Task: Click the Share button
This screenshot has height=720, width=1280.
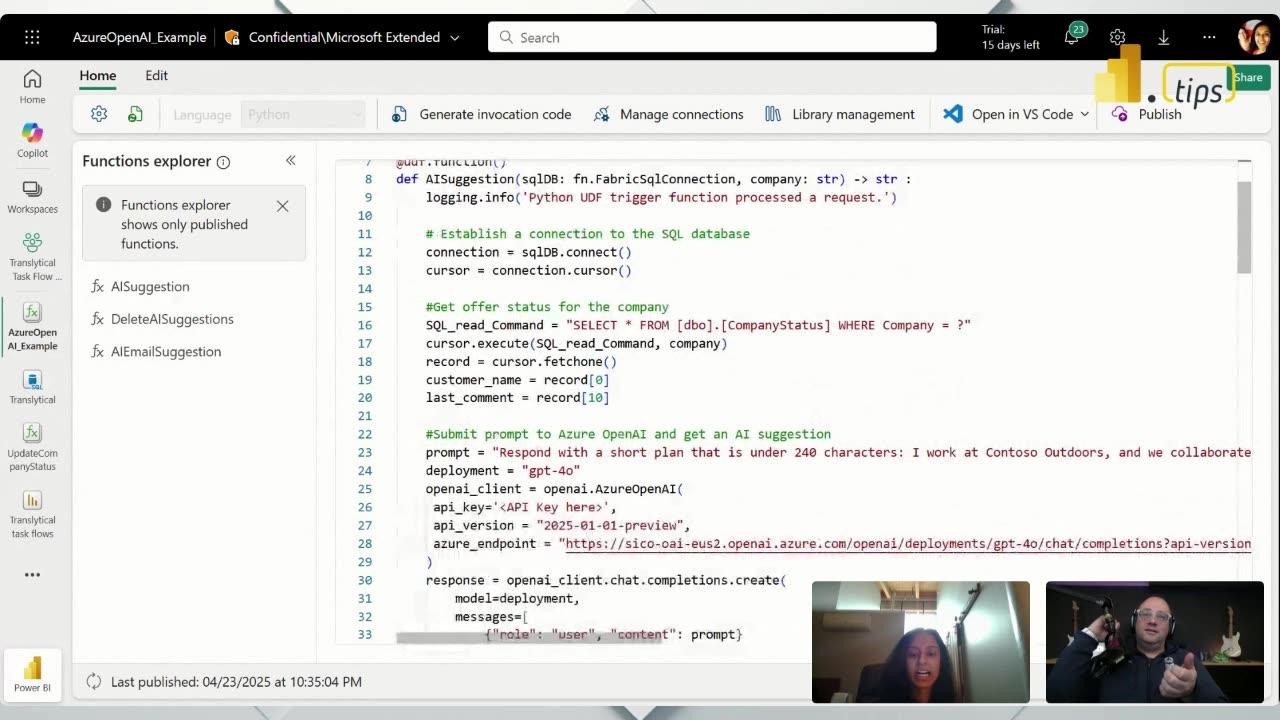Action: click(x=1248, y=77)
